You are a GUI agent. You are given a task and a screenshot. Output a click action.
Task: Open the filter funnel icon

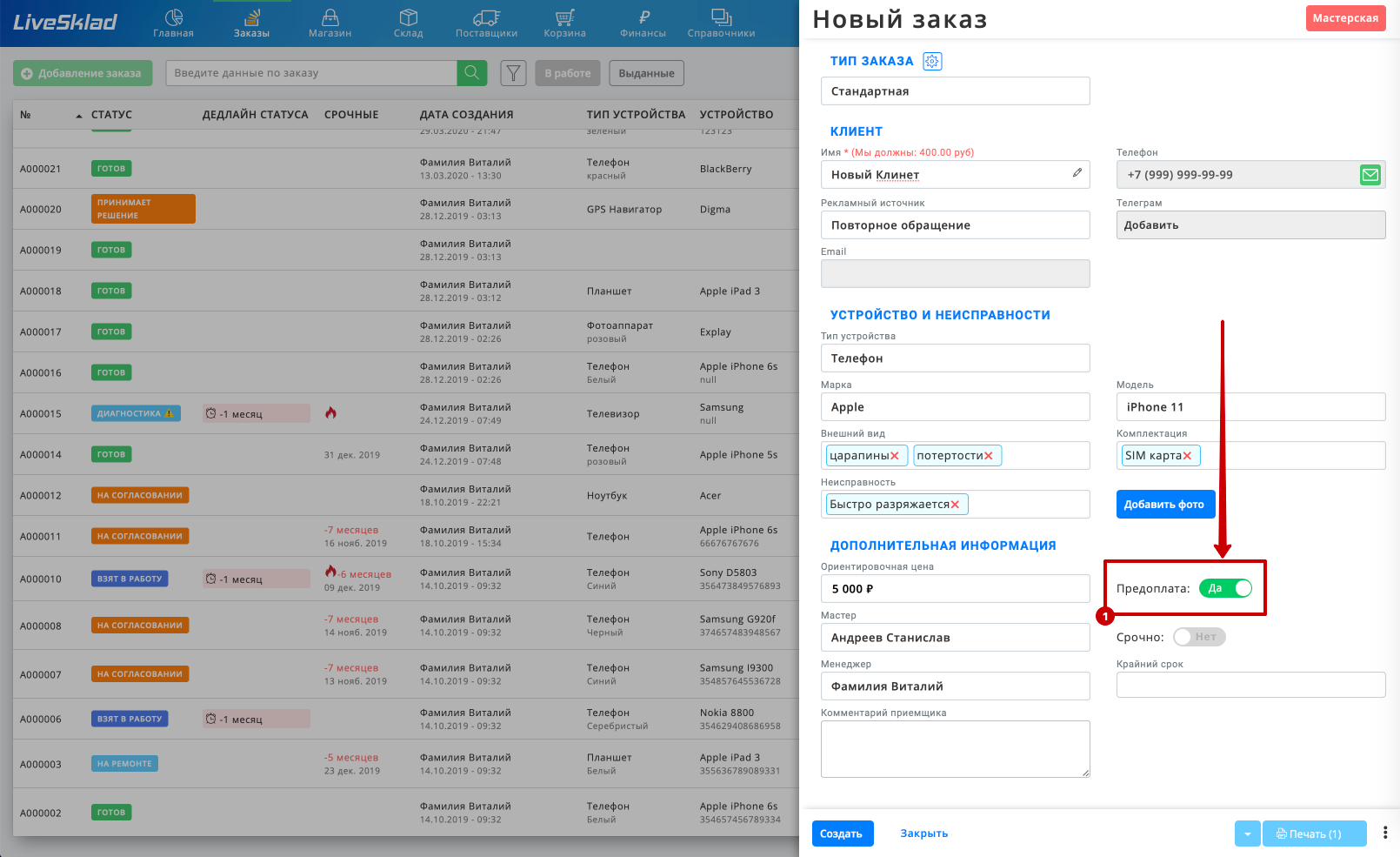[x=514, y=73]
